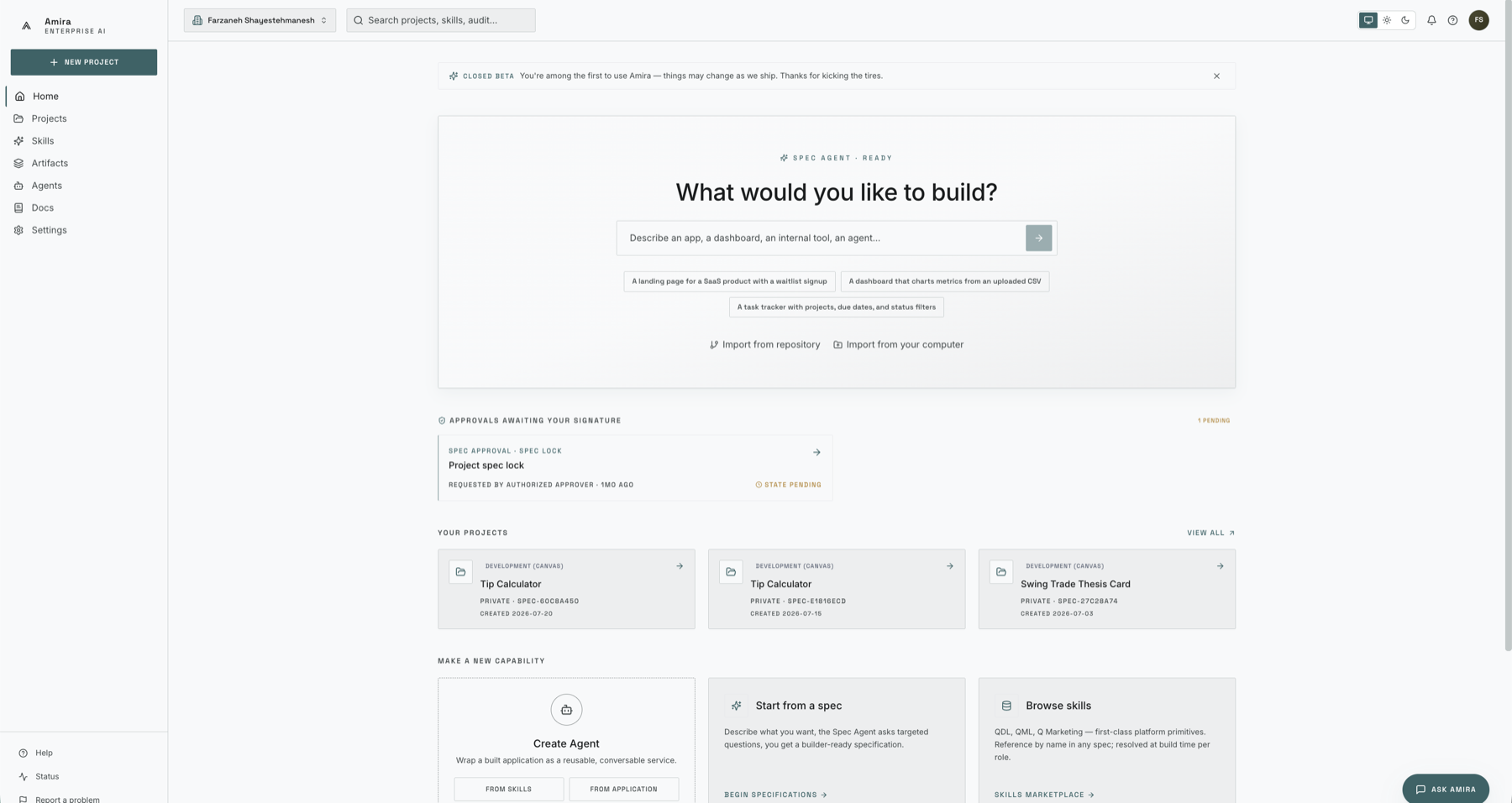Click the '1 PENDING' approvals count
The image size is (1512, 803).
(x=1214, y=421)
